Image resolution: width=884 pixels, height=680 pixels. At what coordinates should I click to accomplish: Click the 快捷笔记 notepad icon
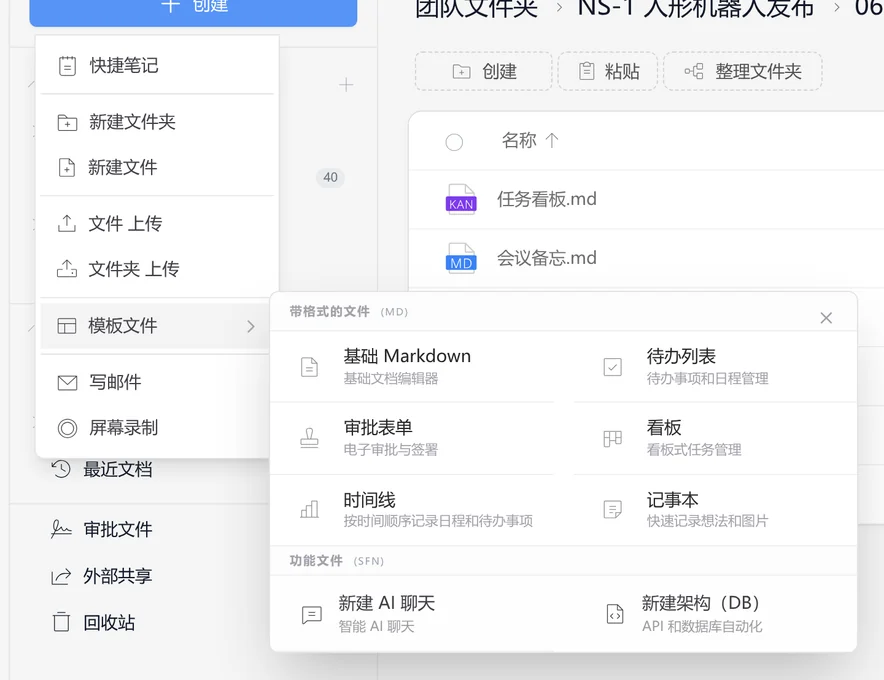pos(67,66)
